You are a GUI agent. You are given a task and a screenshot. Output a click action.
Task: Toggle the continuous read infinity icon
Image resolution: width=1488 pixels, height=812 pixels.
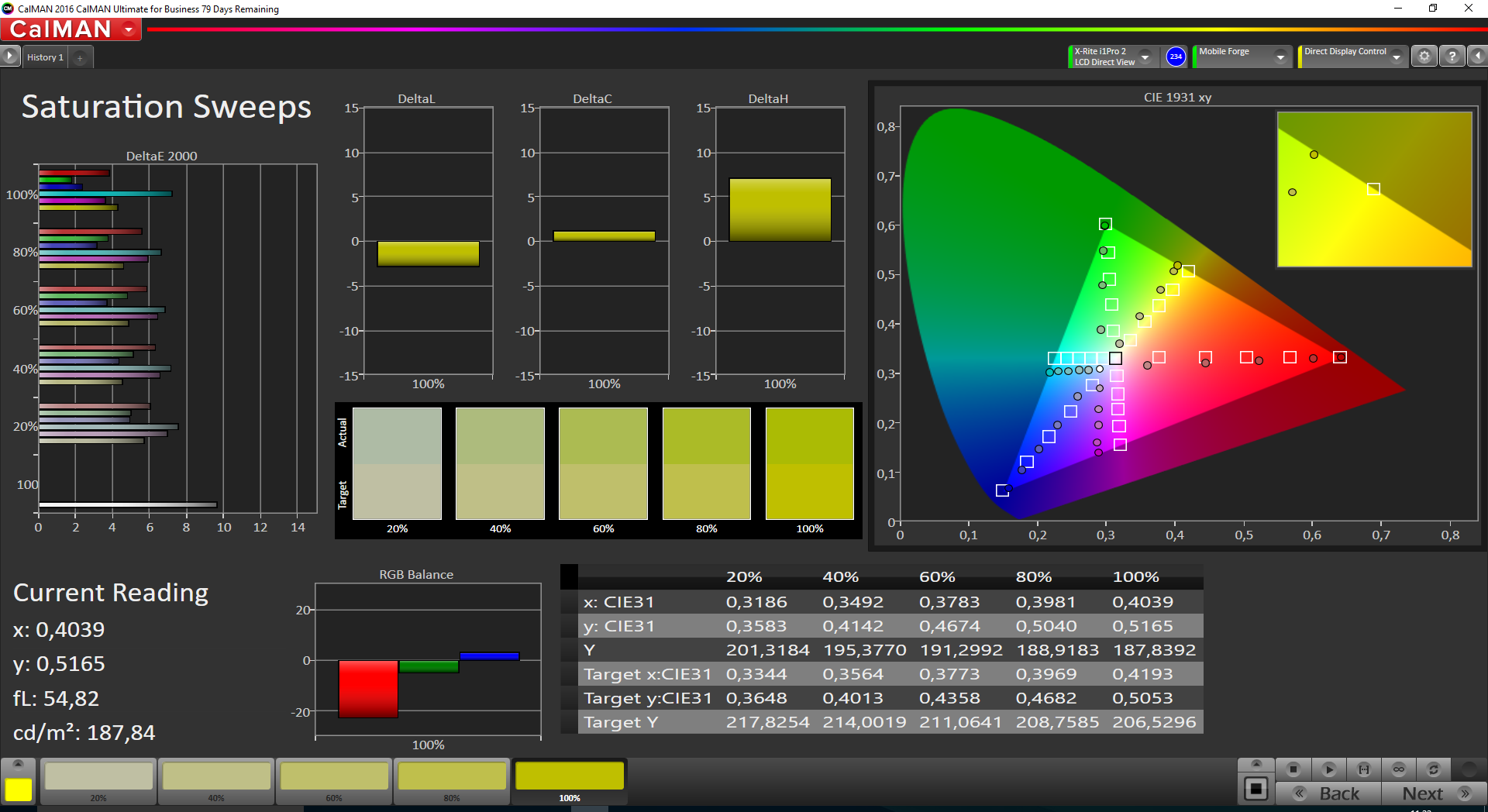(1399, 769)
